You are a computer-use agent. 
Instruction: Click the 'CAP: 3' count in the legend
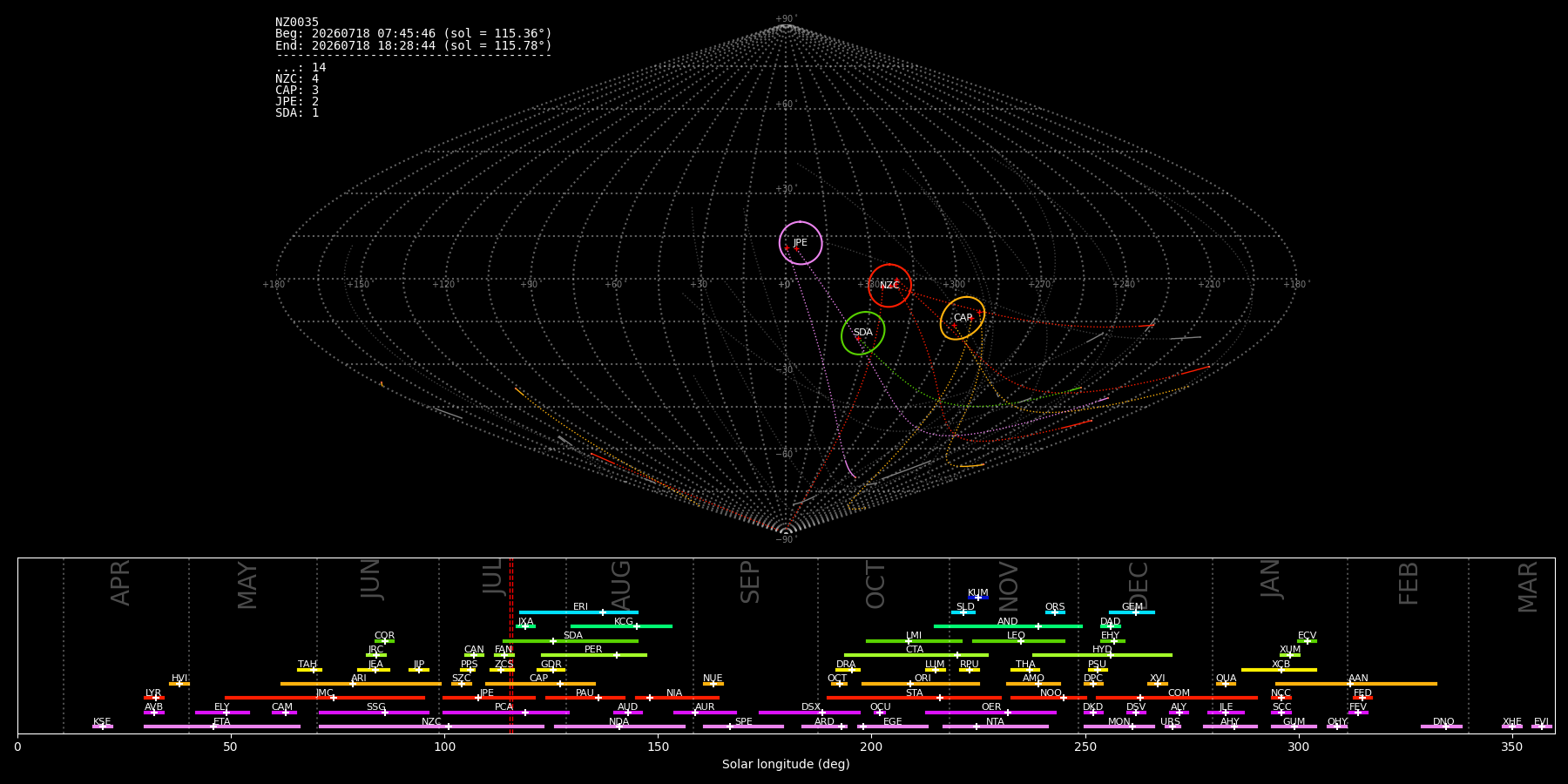tap(297, 91)
